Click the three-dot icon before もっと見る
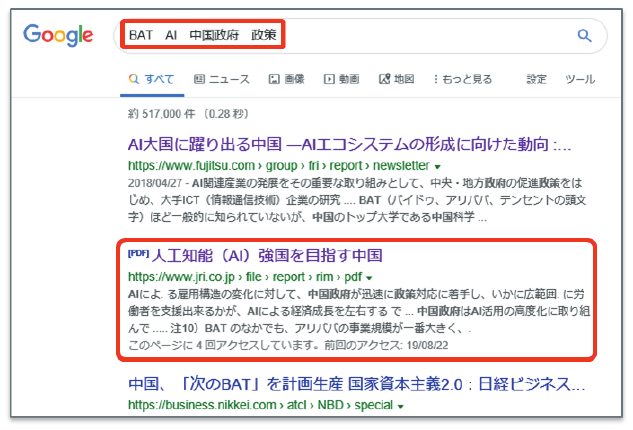633x430 pixels. tap(436, 79)
